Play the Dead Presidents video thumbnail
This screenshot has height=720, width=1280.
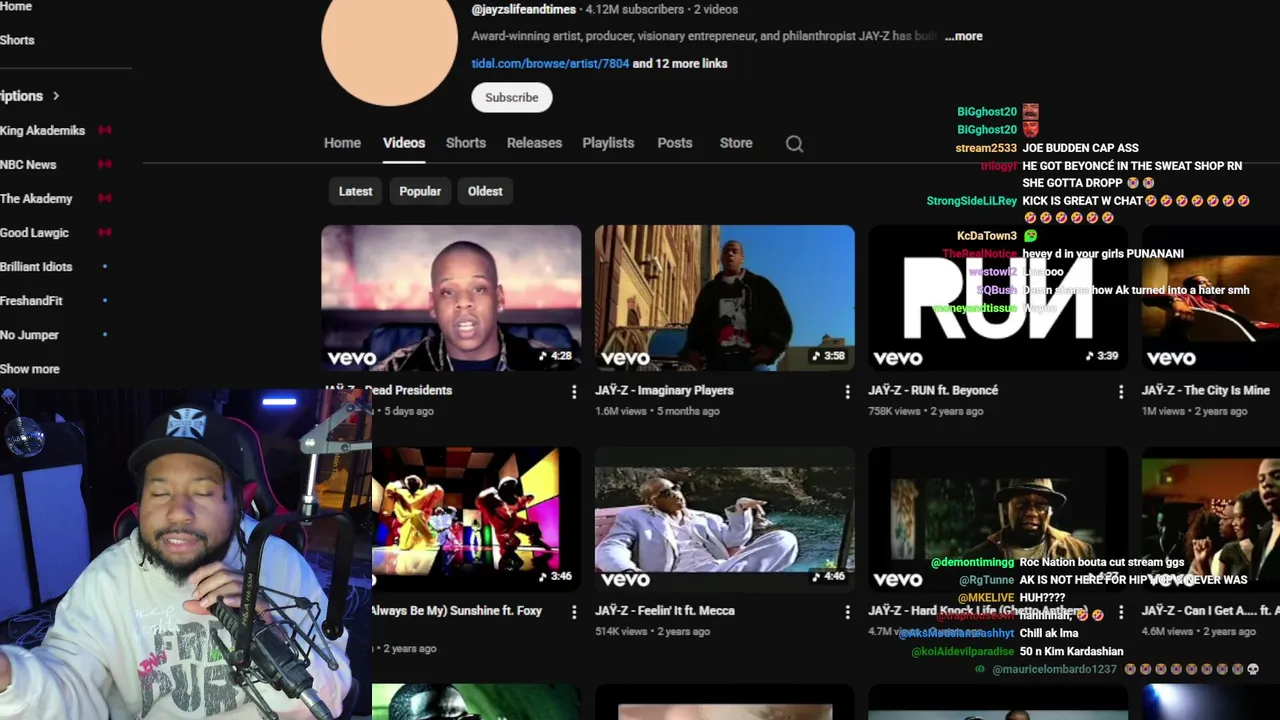[451, 298]
